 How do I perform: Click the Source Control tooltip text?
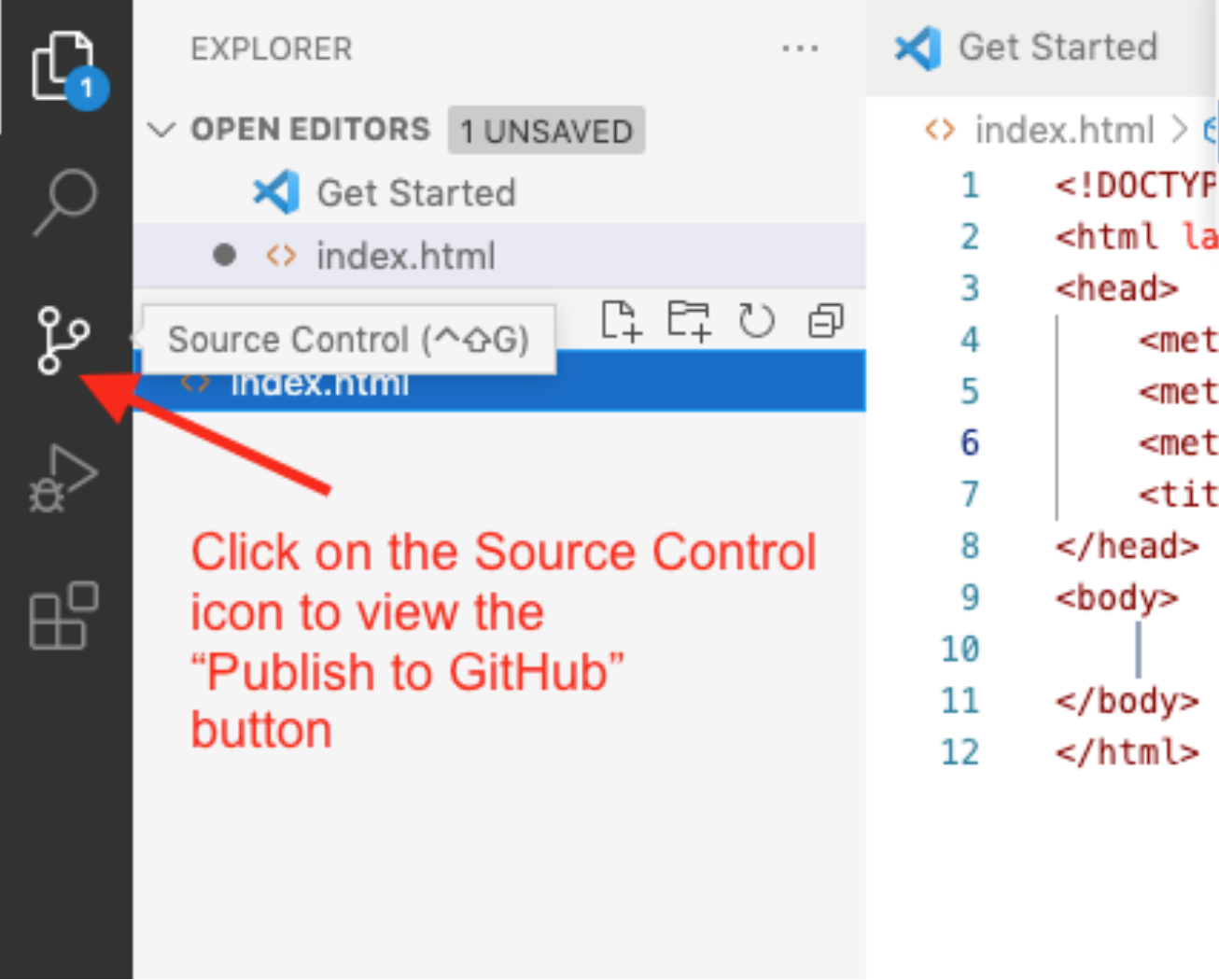point(350,339)
